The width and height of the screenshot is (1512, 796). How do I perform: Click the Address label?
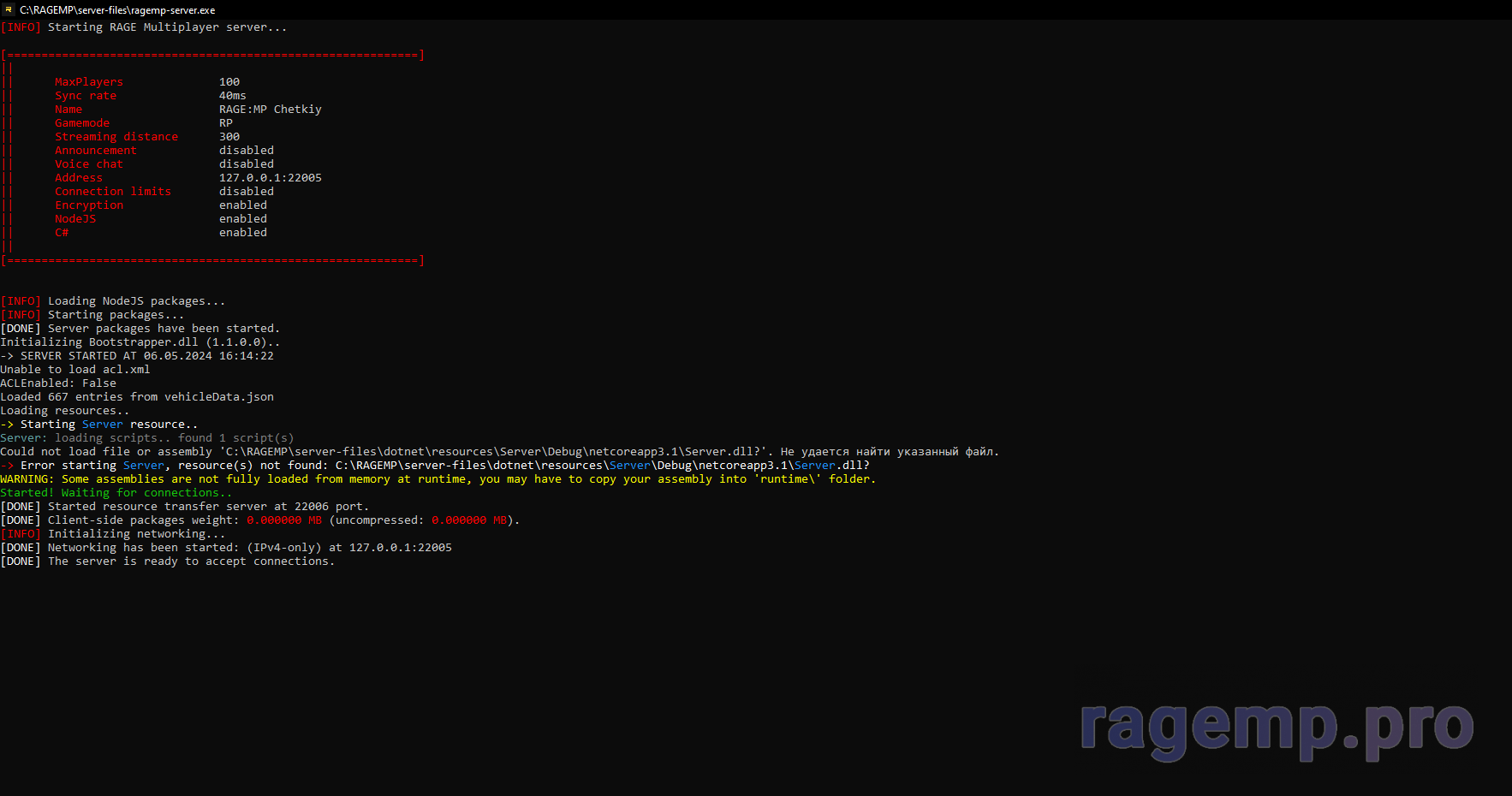(79, 178)
